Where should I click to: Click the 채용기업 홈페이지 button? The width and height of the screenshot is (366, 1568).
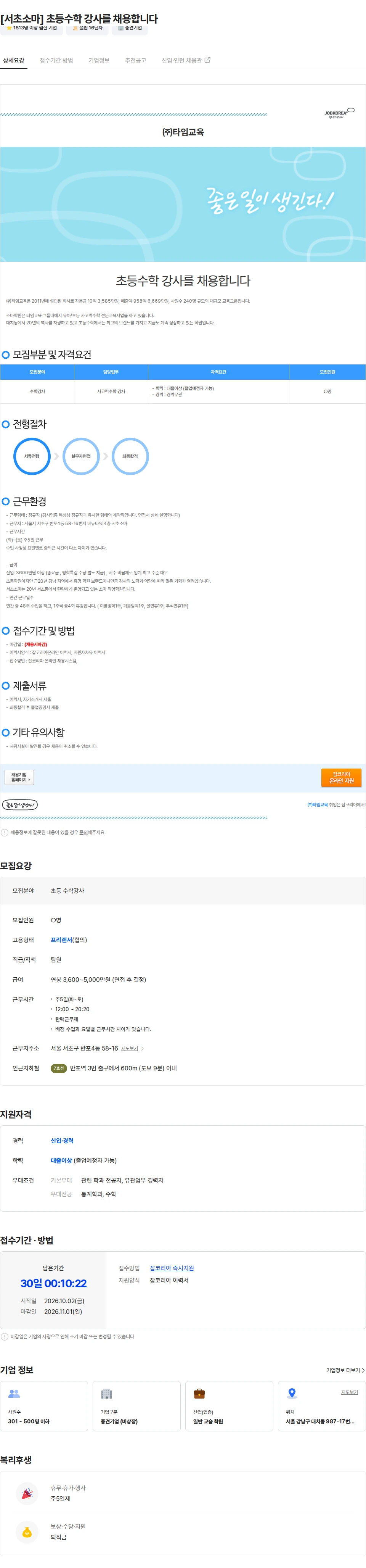pyautogui.click(x=19, y=777)
